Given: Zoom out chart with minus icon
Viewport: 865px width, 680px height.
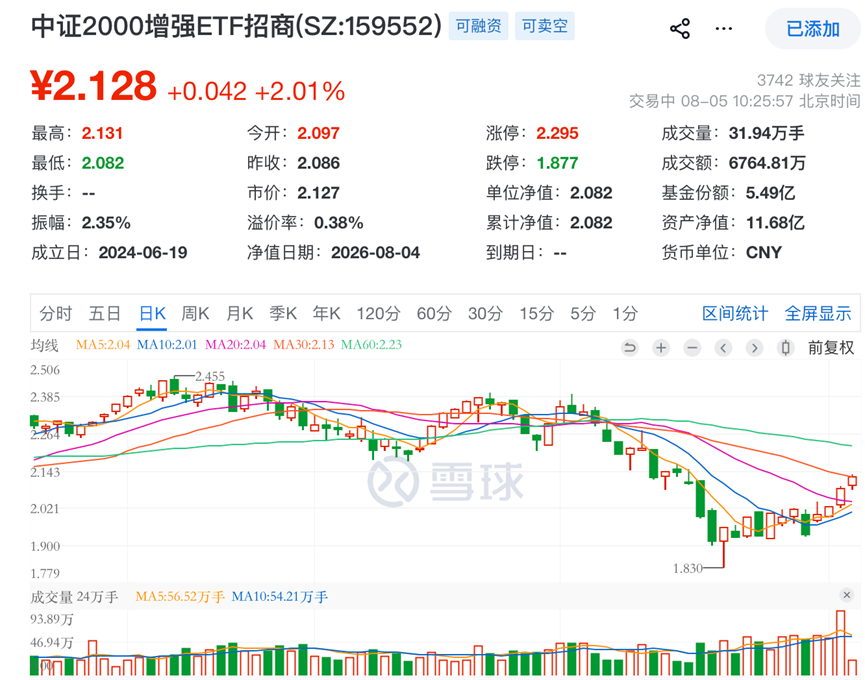Looking at the screenshot, I should point(692,347).
